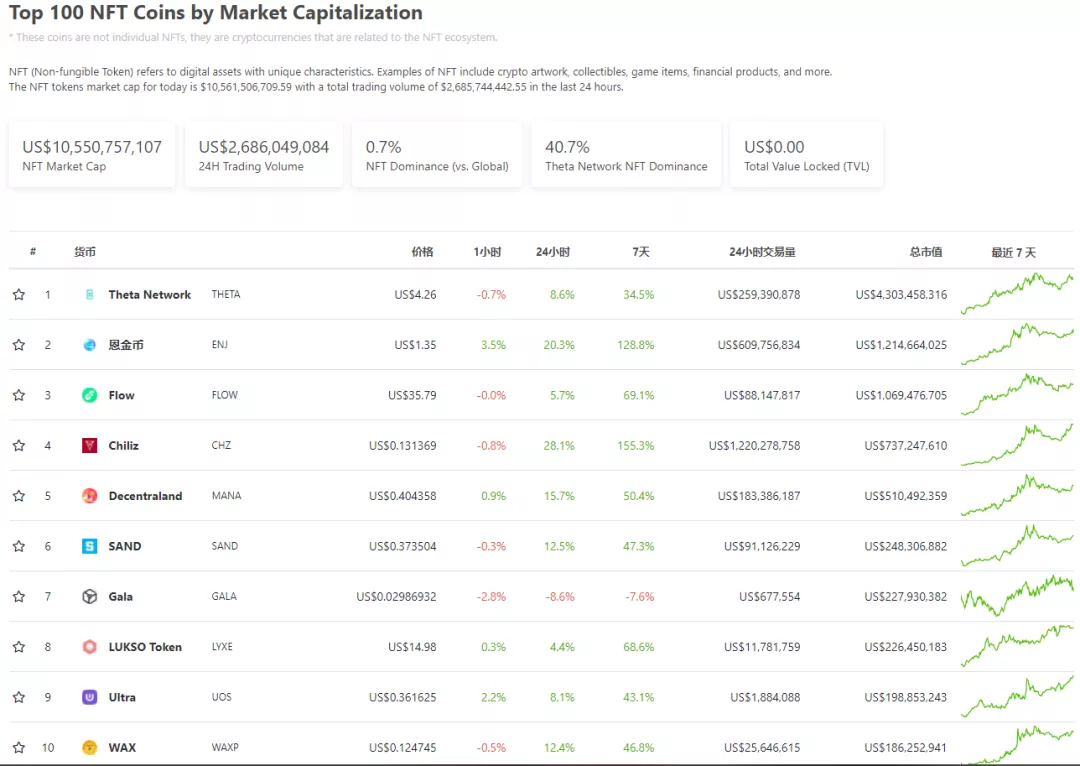Click the Gala coin logo icon
Image resolution: width=1080 pixels, height=766 pixels.
click(x=89, y=597)
